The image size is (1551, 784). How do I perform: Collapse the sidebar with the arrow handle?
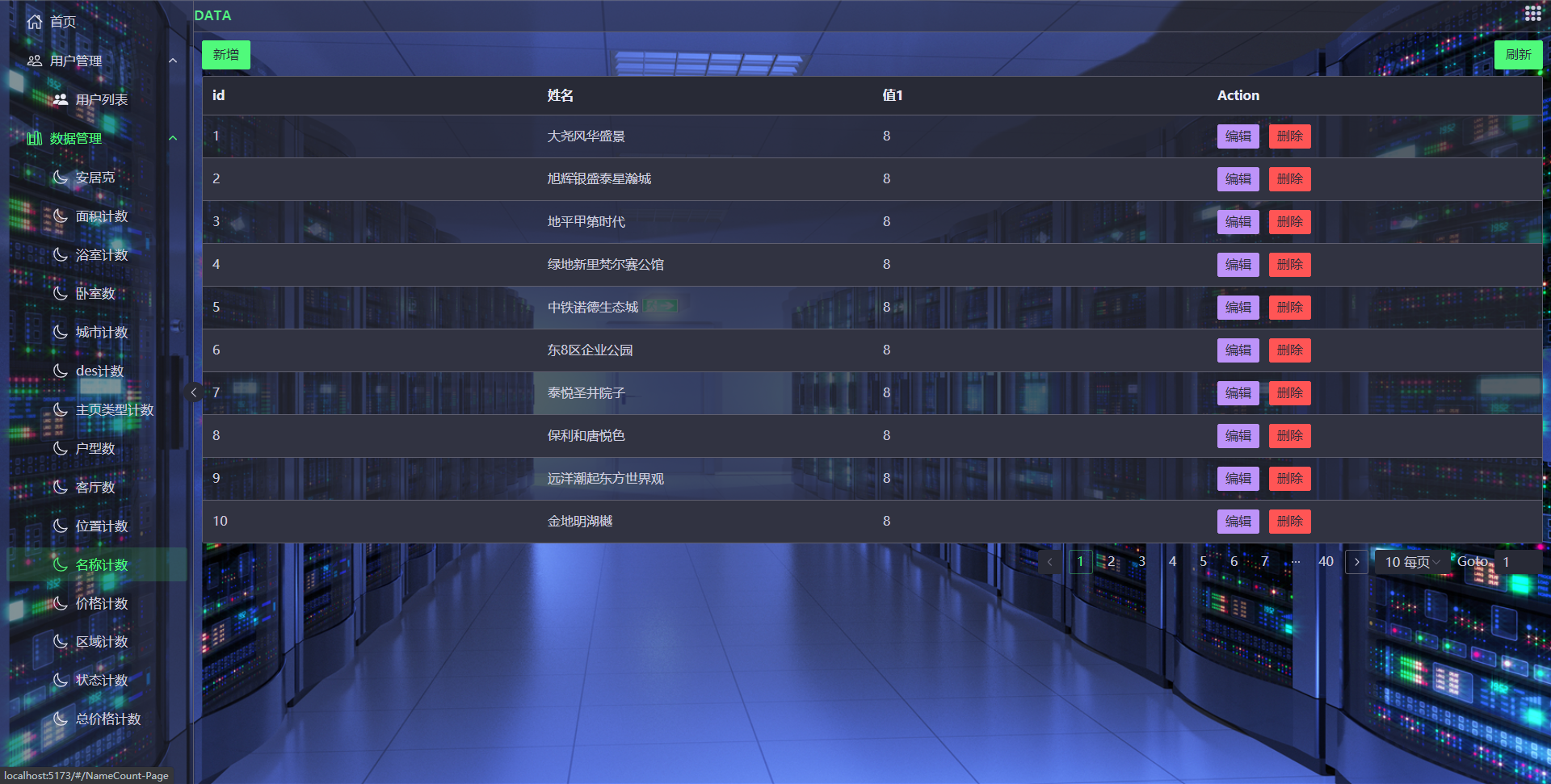click(193, 392)
